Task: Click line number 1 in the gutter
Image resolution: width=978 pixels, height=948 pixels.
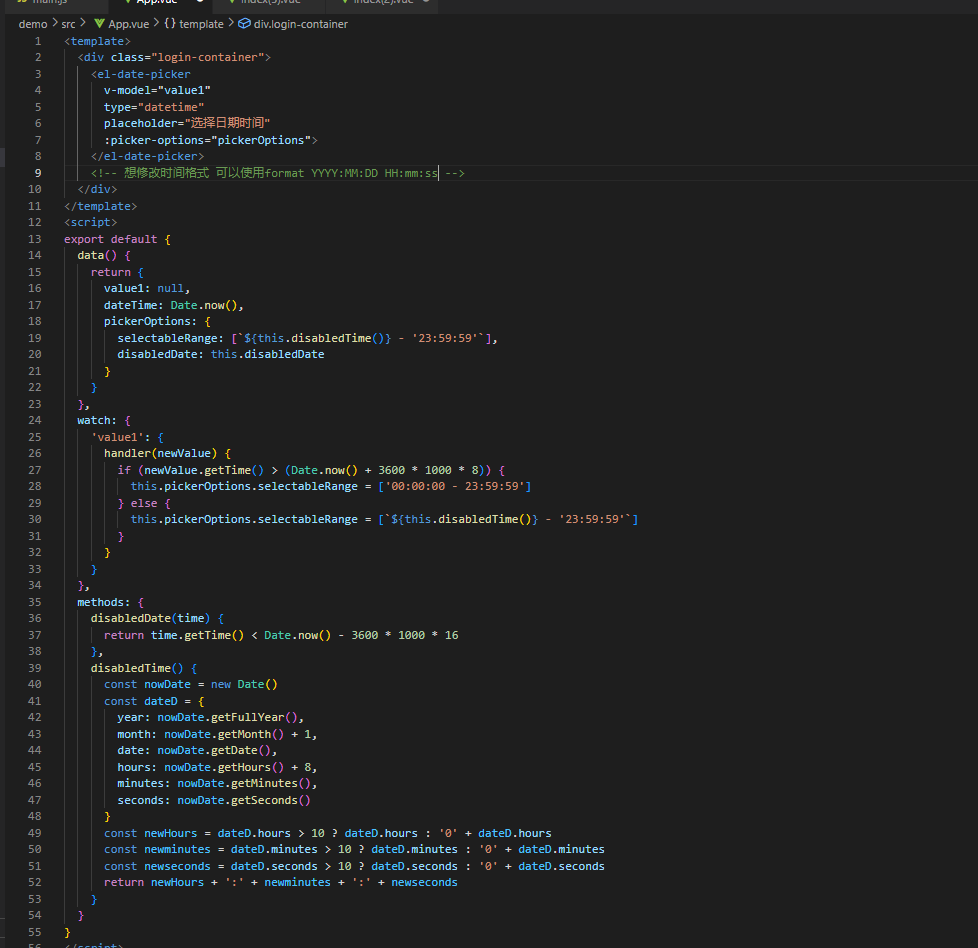Action: coord(38,41)
